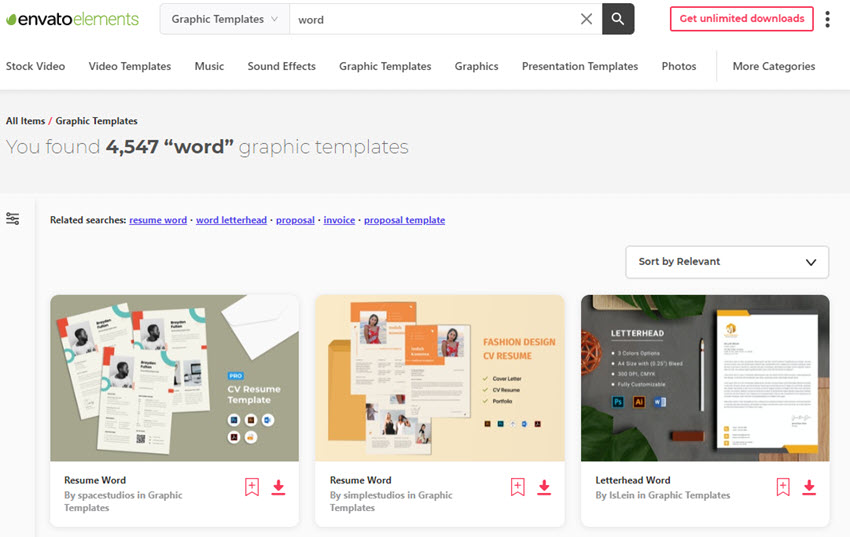The image size is (850, 537).
Task: Open the Photos category
Action: tap(679, 66)
